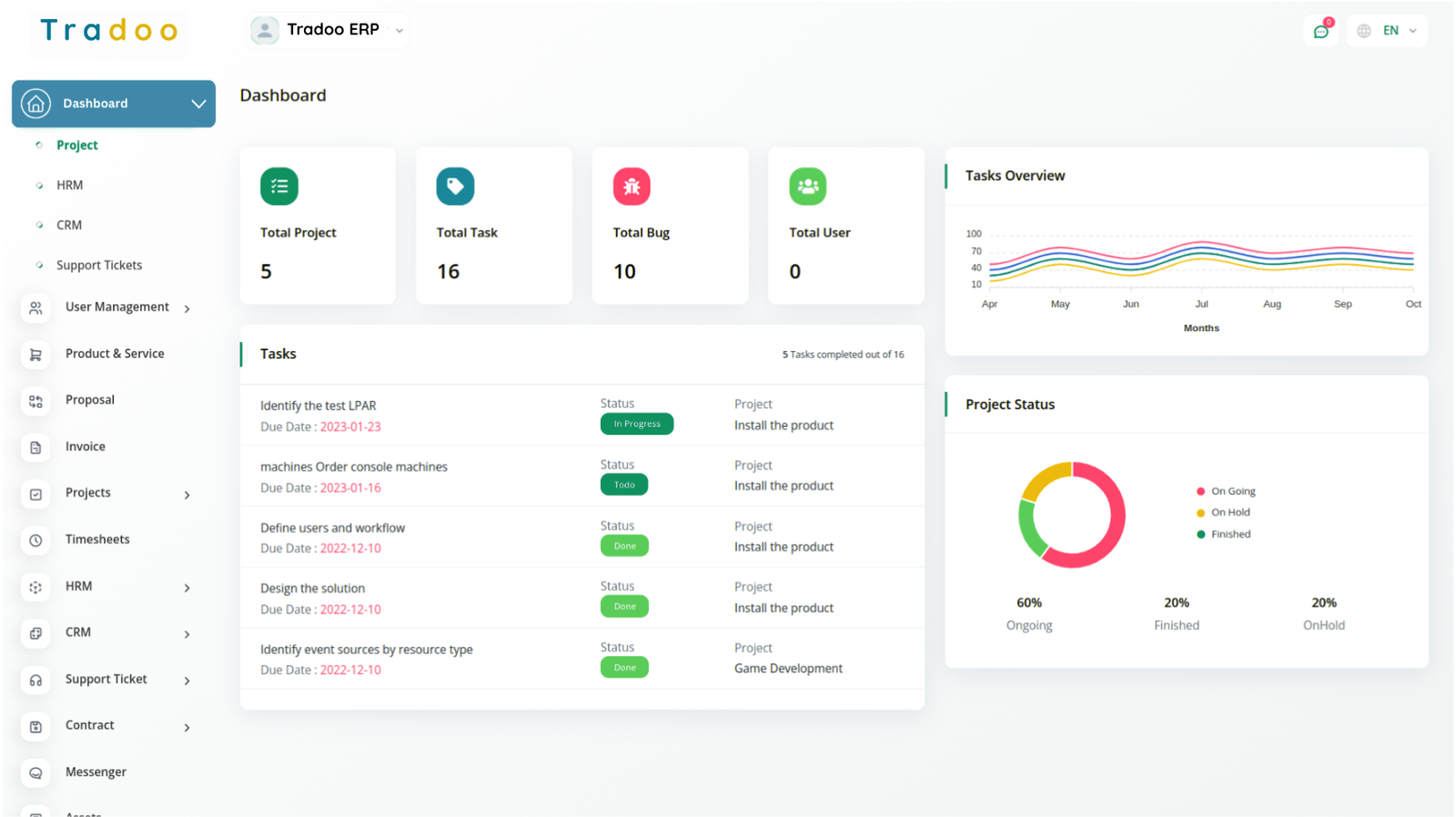Open the chat notifications icon
This screenshot has height=817, width=1456.
coord(1321,31)
